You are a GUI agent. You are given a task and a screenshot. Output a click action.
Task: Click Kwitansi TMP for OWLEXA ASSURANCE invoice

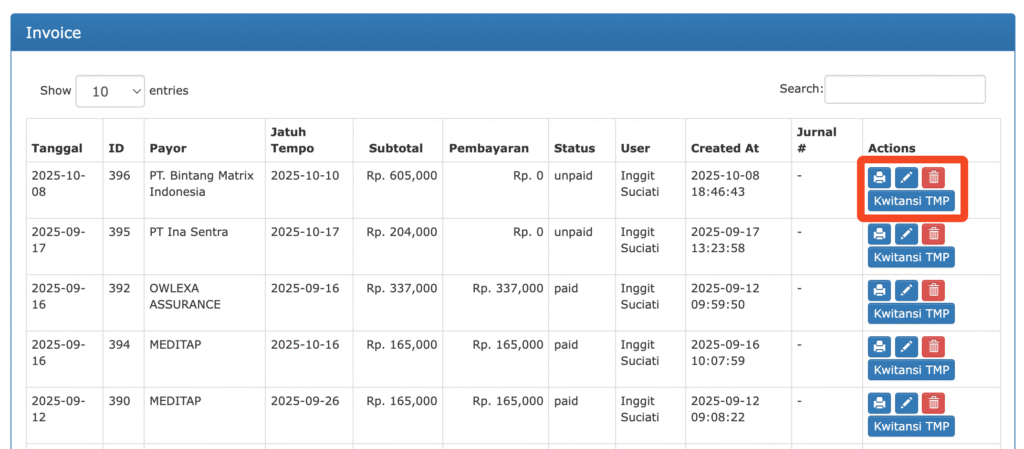point(911,313)
